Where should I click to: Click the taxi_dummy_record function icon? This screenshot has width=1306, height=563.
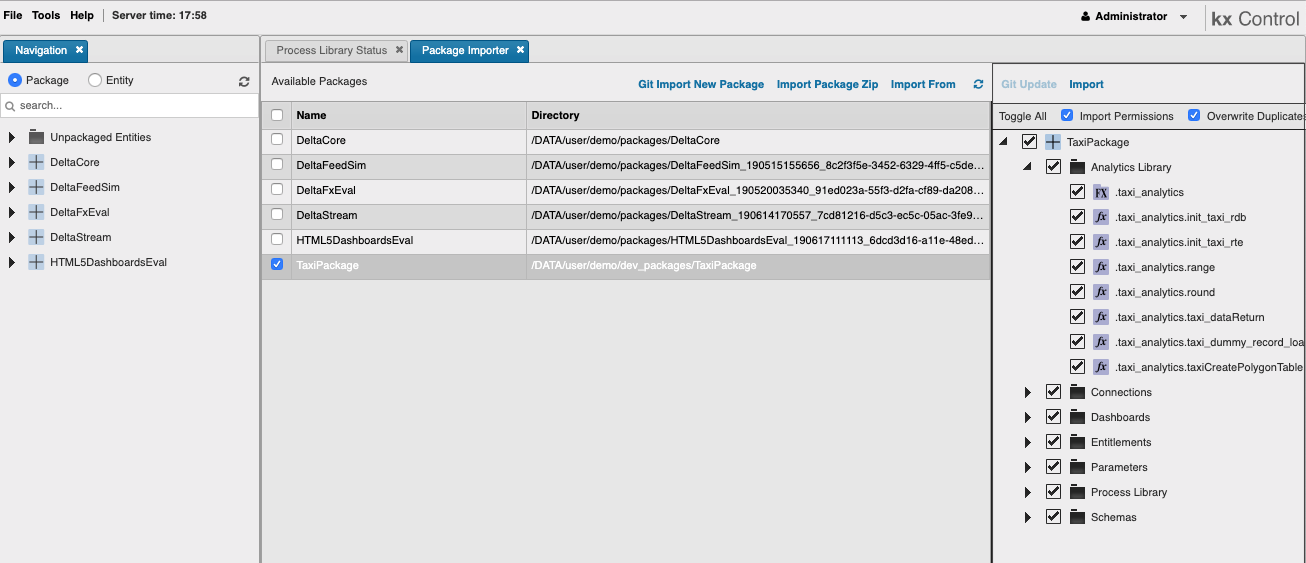[x=1101, y=342]
